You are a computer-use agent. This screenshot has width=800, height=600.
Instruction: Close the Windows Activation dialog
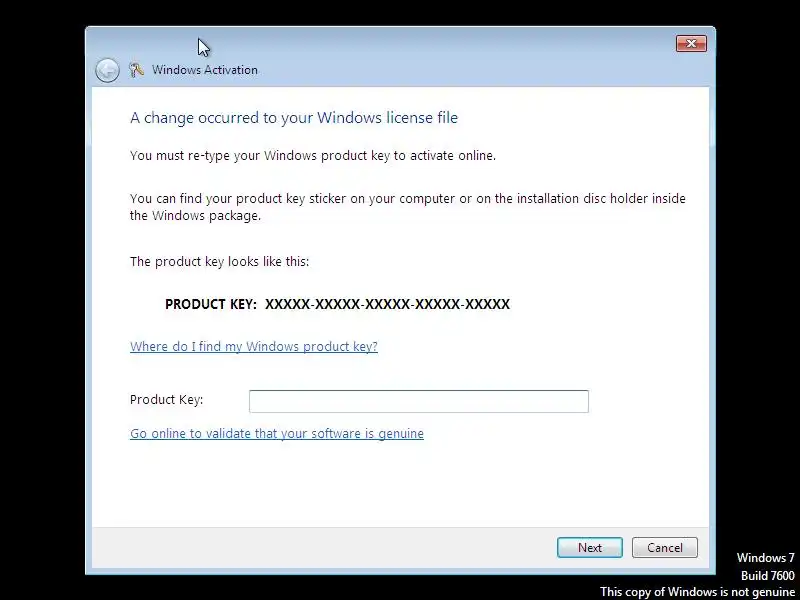[x=691, y=44]
